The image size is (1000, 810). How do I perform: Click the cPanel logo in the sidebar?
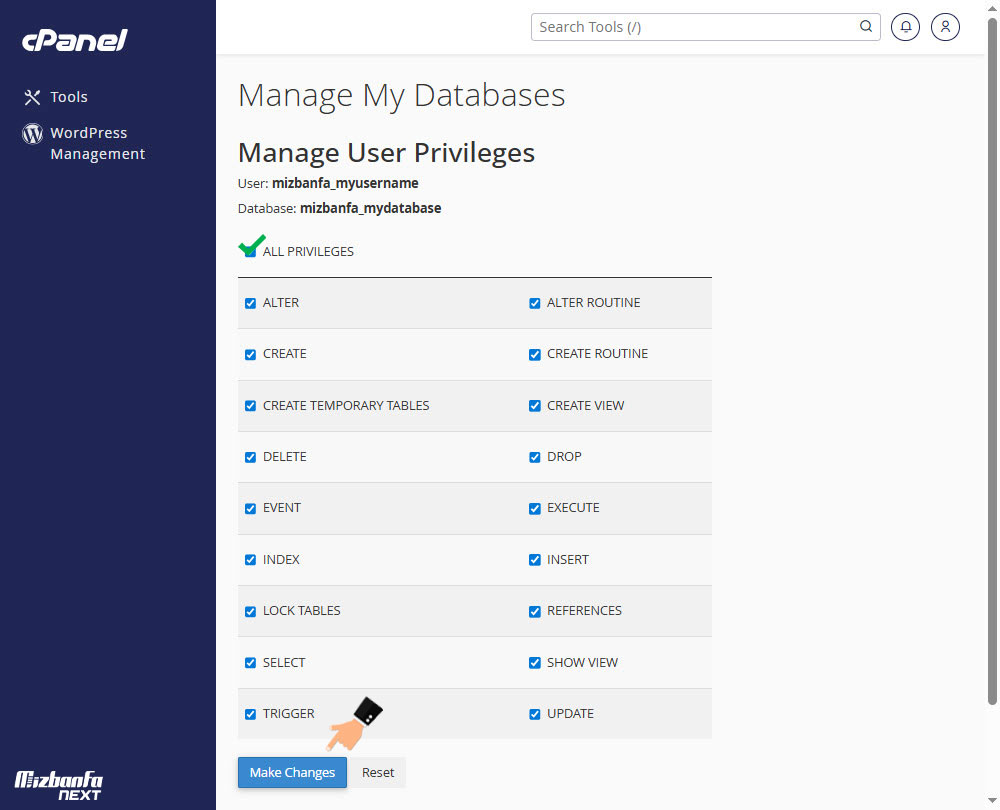pos(75,41)
